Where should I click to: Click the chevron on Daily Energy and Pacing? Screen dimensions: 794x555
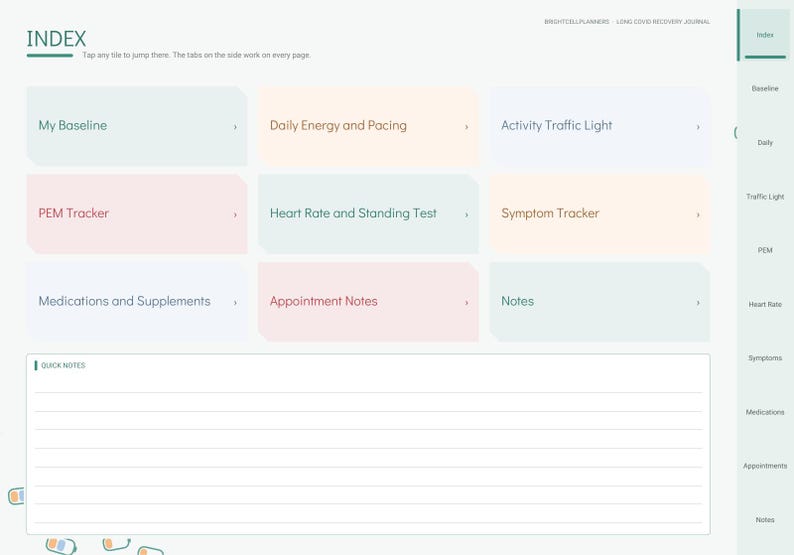[466, 127]
